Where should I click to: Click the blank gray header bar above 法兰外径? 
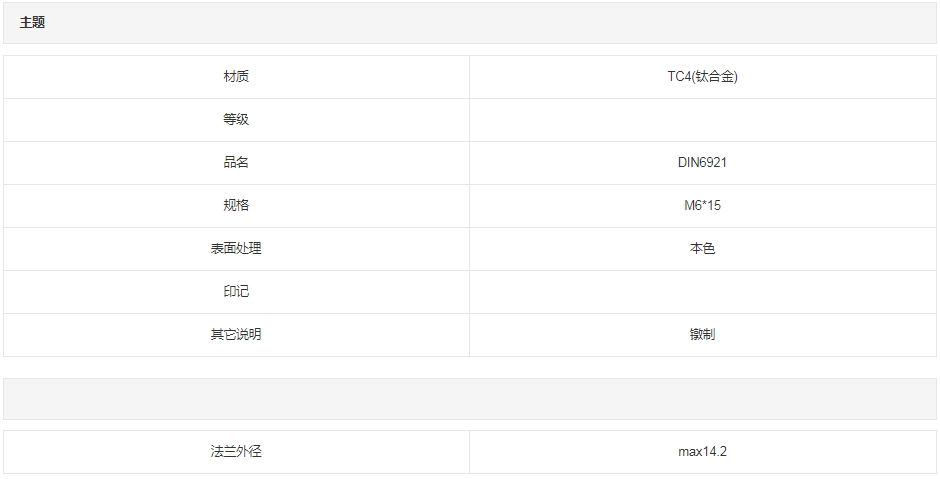(x=470, y=399)
